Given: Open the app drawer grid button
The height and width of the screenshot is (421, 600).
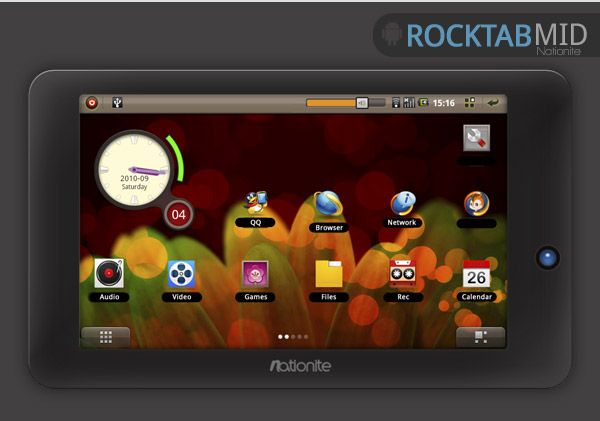Looking at the screenshot, I should [105, 337].
